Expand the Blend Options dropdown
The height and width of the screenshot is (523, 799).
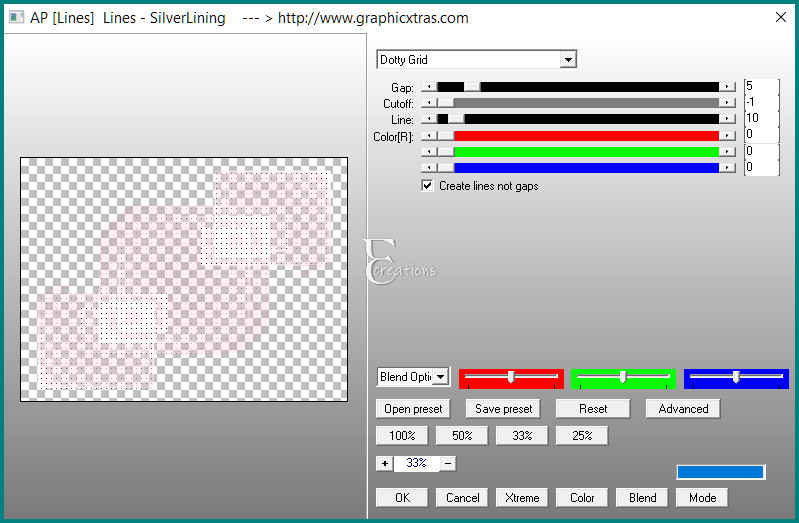441,377
